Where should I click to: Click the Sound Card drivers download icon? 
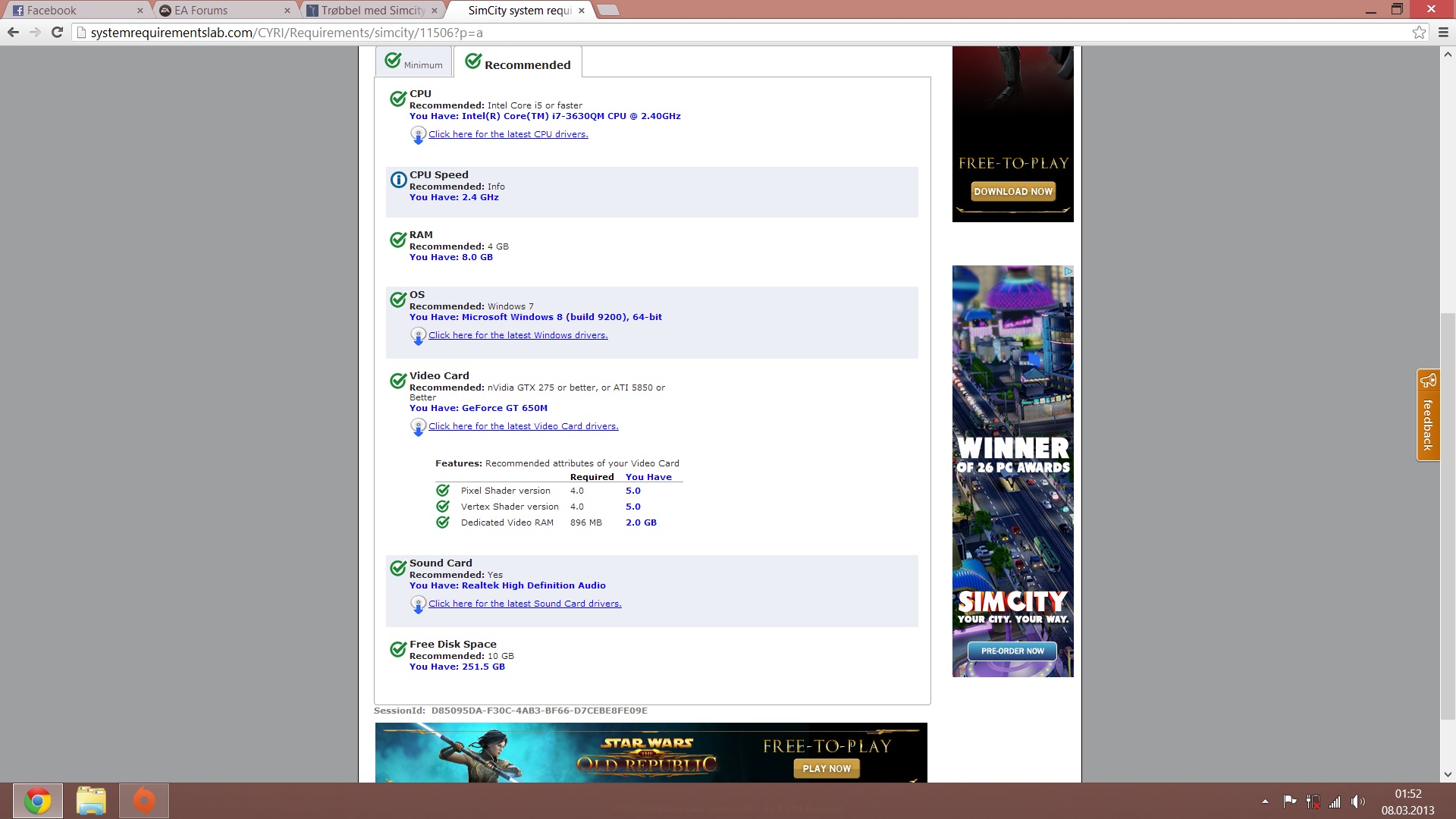pos(418,604)
